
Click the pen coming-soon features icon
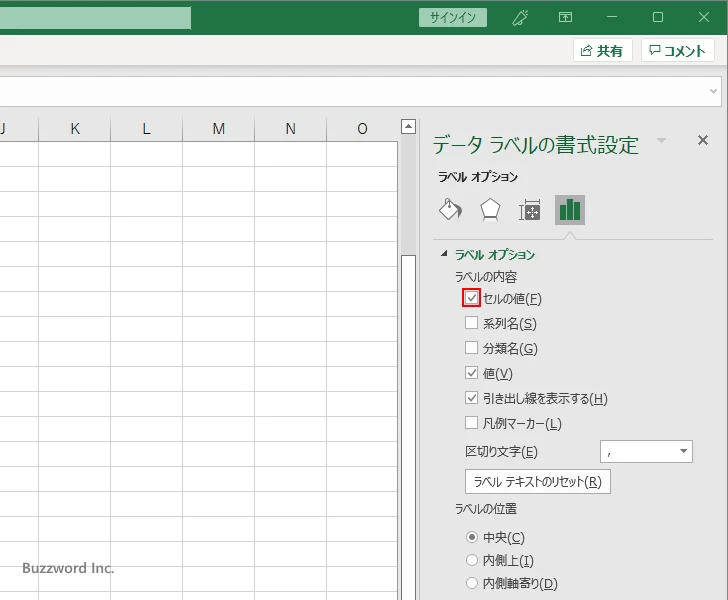(x=520, y=18)
